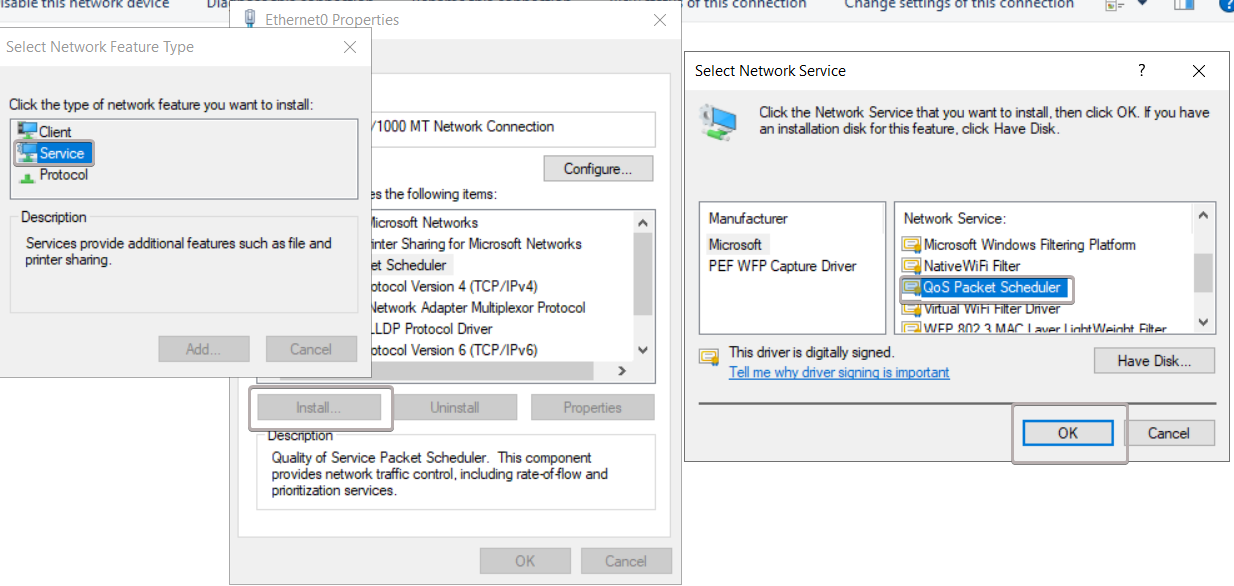The height and width of the screenshot is (586, 1234).
Task: Select Microsoft in the Manufacturer list
Action: 735,245
